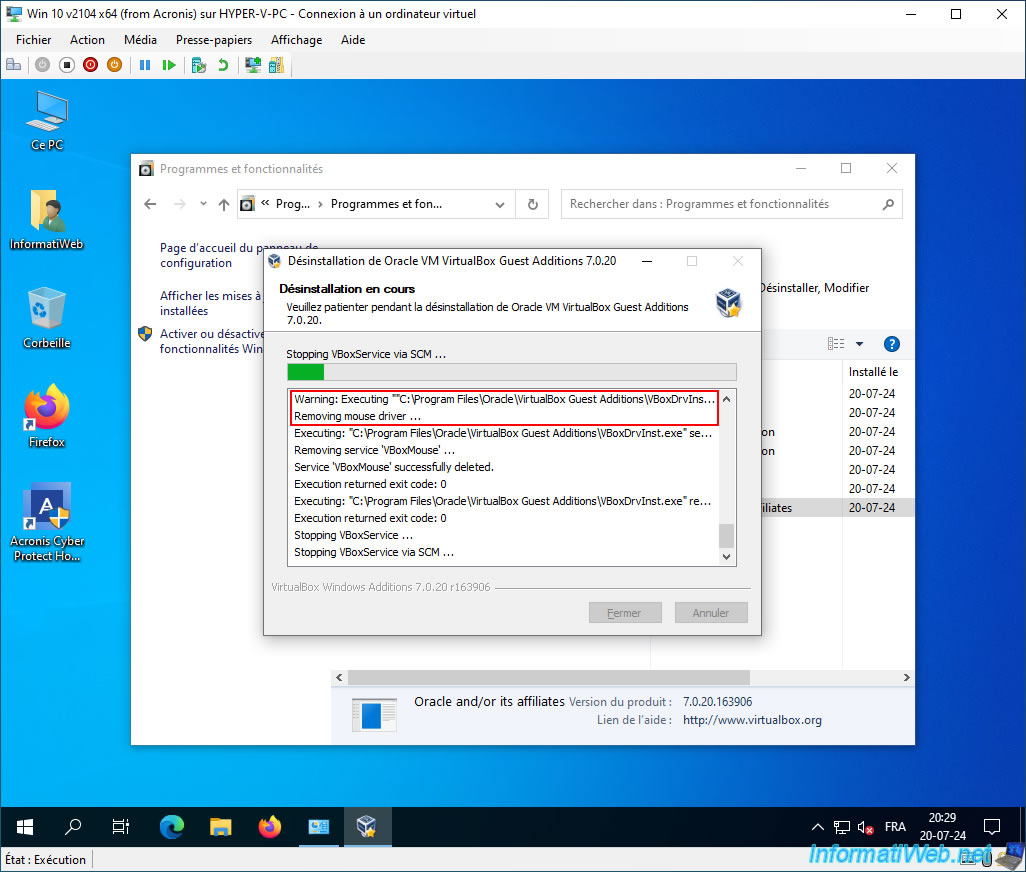
Task: Click the blue help question mark icon
Action: pyautogui.click(x=891, y=343)
